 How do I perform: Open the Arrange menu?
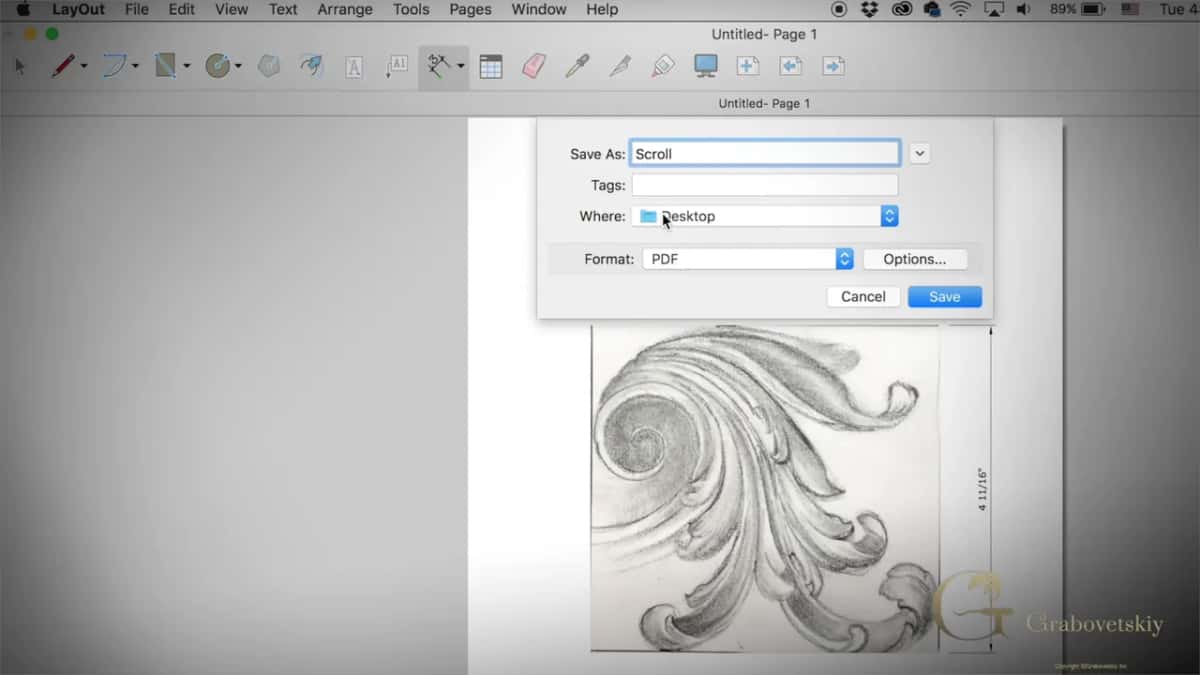click(x=345, y=9)
